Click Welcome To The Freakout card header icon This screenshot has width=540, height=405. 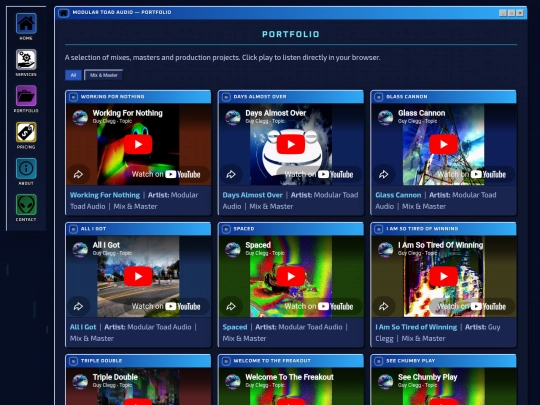[x=226, y=361]
